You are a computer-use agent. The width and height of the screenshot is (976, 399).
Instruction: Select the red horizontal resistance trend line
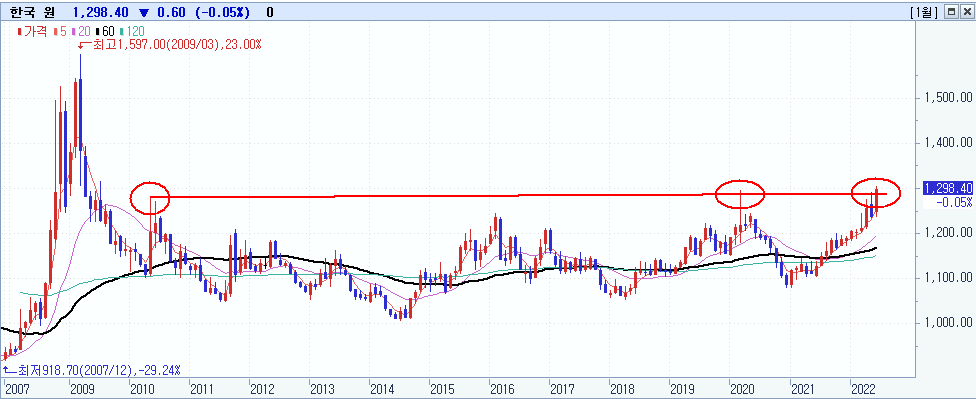pyautogui.click(x=519, y=195)
